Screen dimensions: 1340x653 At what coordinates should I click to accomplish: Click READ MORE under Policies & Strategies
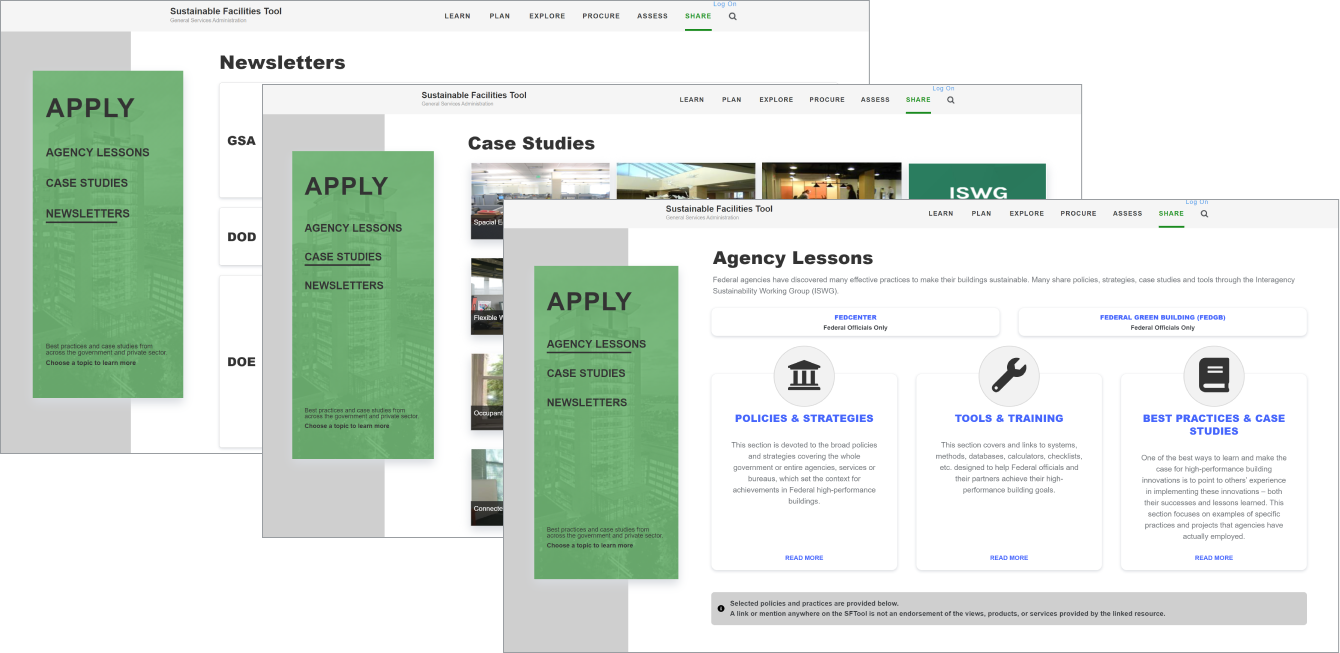tap(804, 558)
